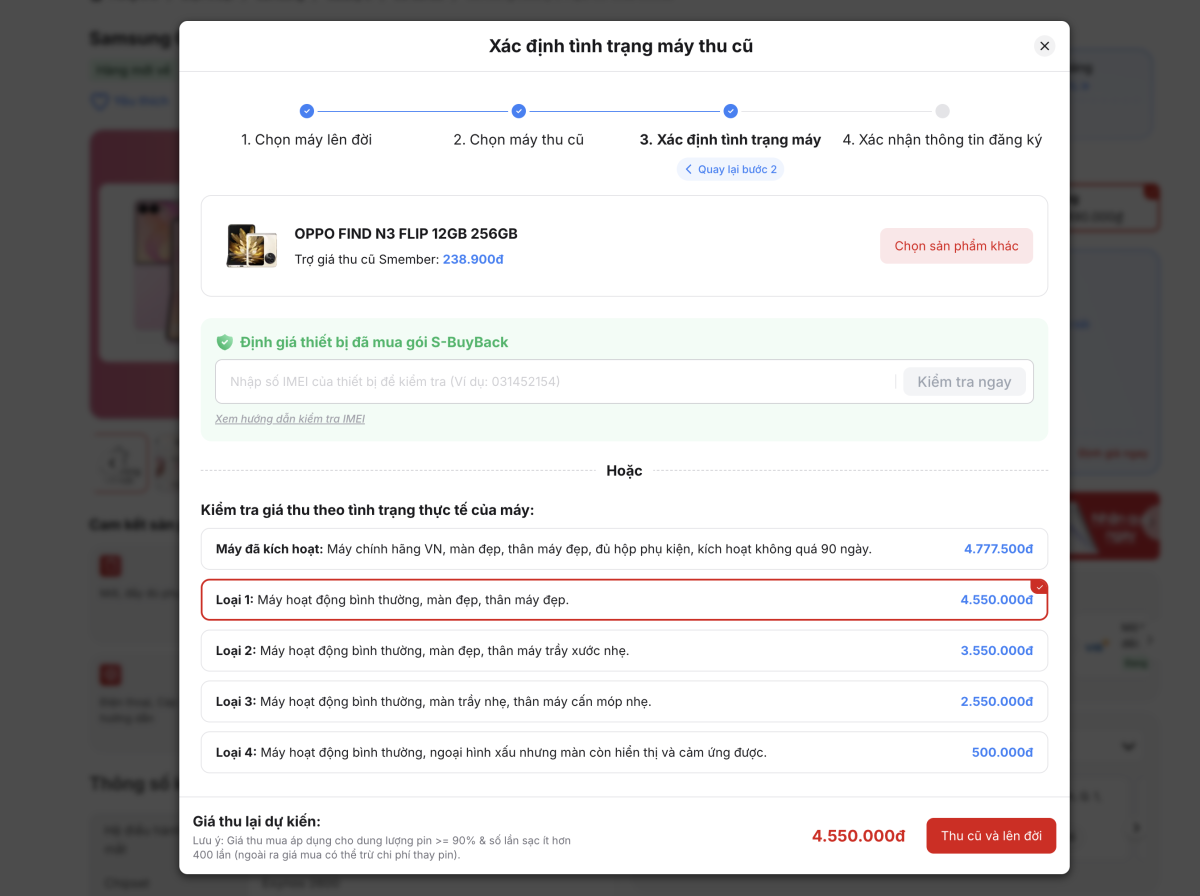Open the '1. Chọn máy lên đời' step
Image resolution: width=1200 pixels, height=896 pixels.
coord(307,140)
